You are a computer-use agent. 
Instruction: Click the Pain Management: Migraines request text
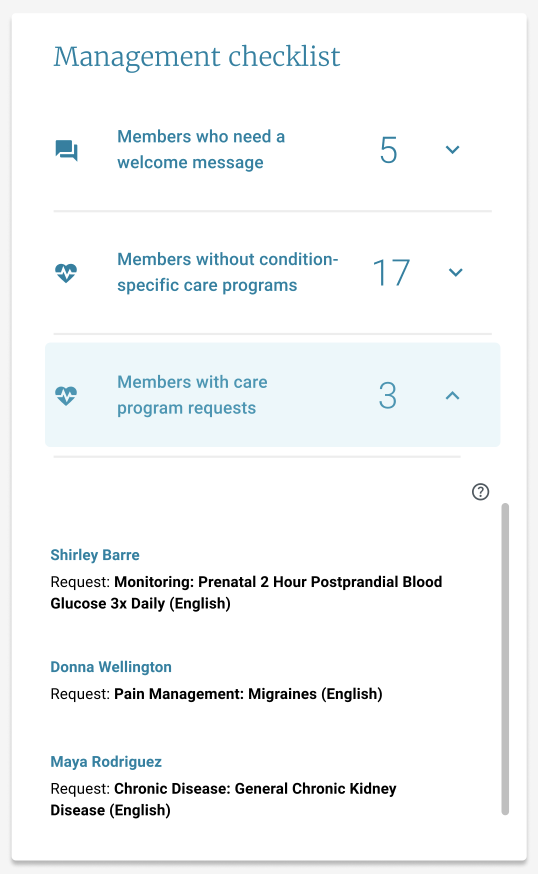248,694
